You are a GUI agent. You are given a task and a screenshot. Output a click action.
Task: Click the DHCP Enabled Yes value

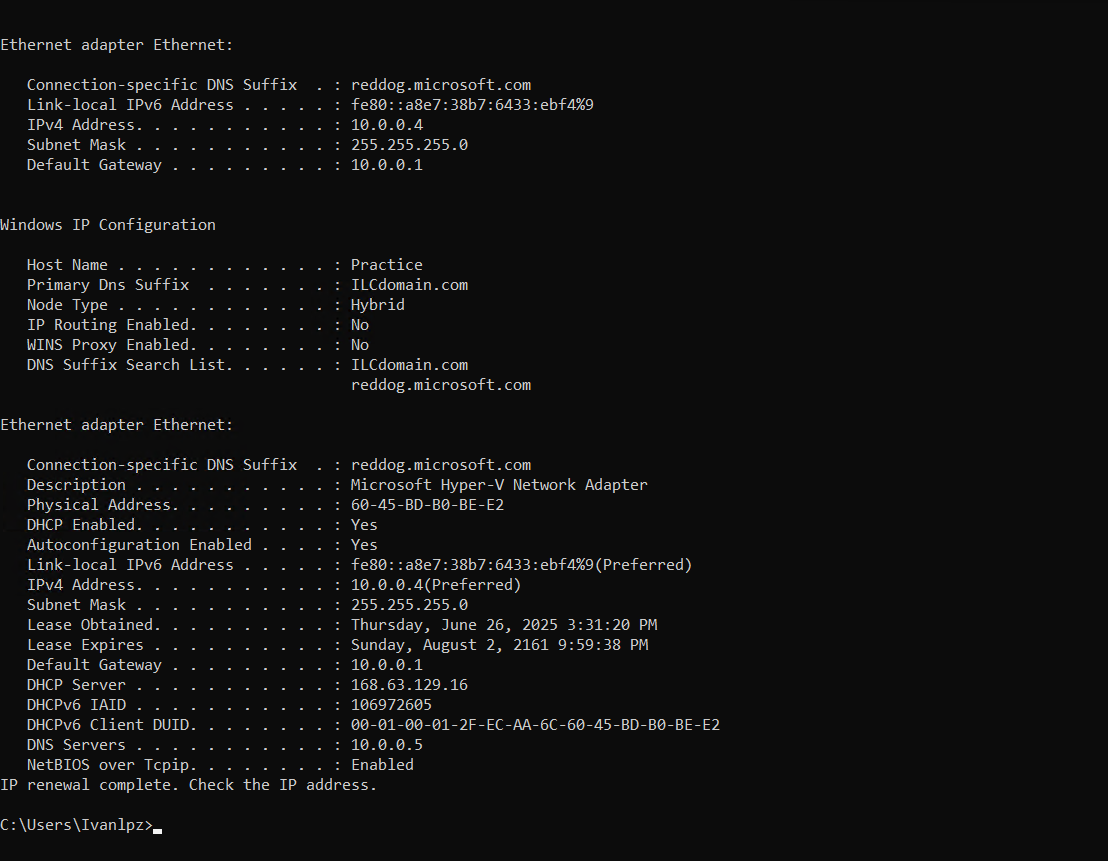coord(364,525)
